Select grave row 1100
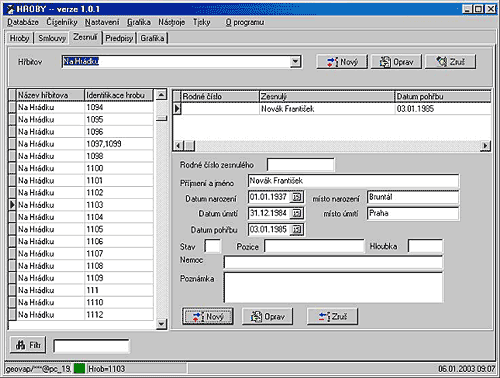The image size is (500, 378). tap(81, 168)
